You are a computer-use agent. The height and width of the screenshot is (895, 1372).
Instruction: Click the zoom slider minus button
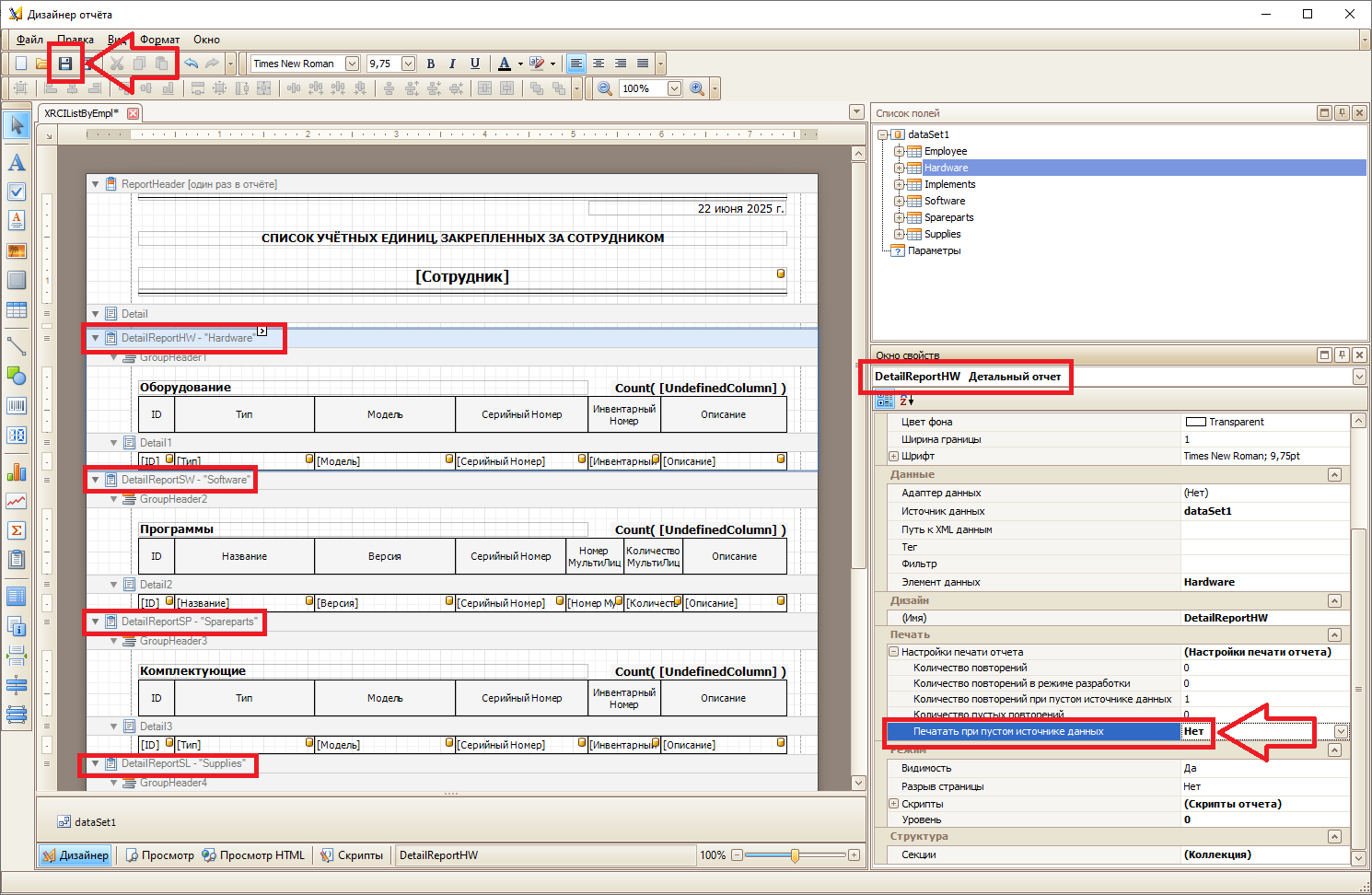coord(737,855)
